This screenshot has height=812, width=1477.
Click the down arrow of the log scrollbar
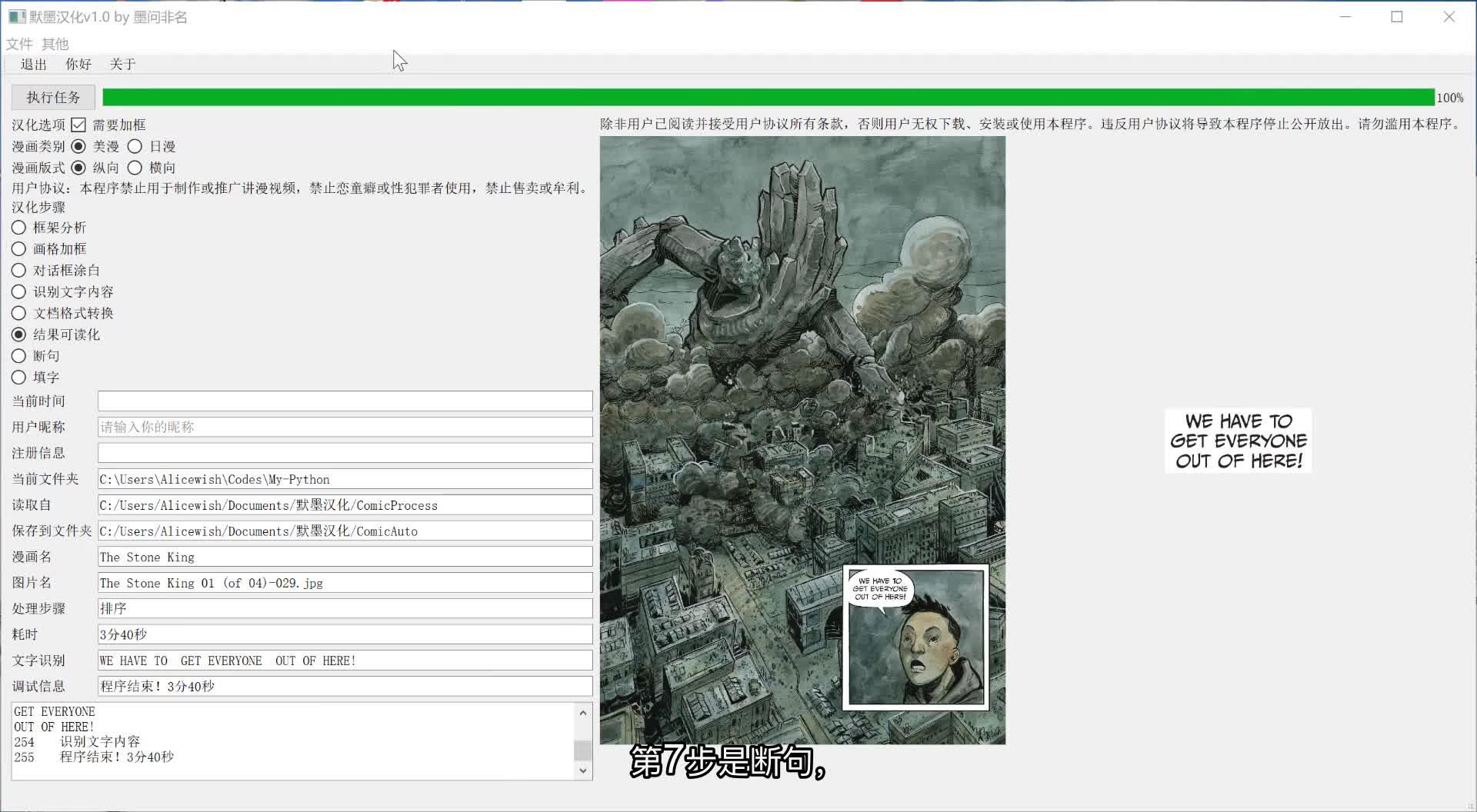coord(583,770)
